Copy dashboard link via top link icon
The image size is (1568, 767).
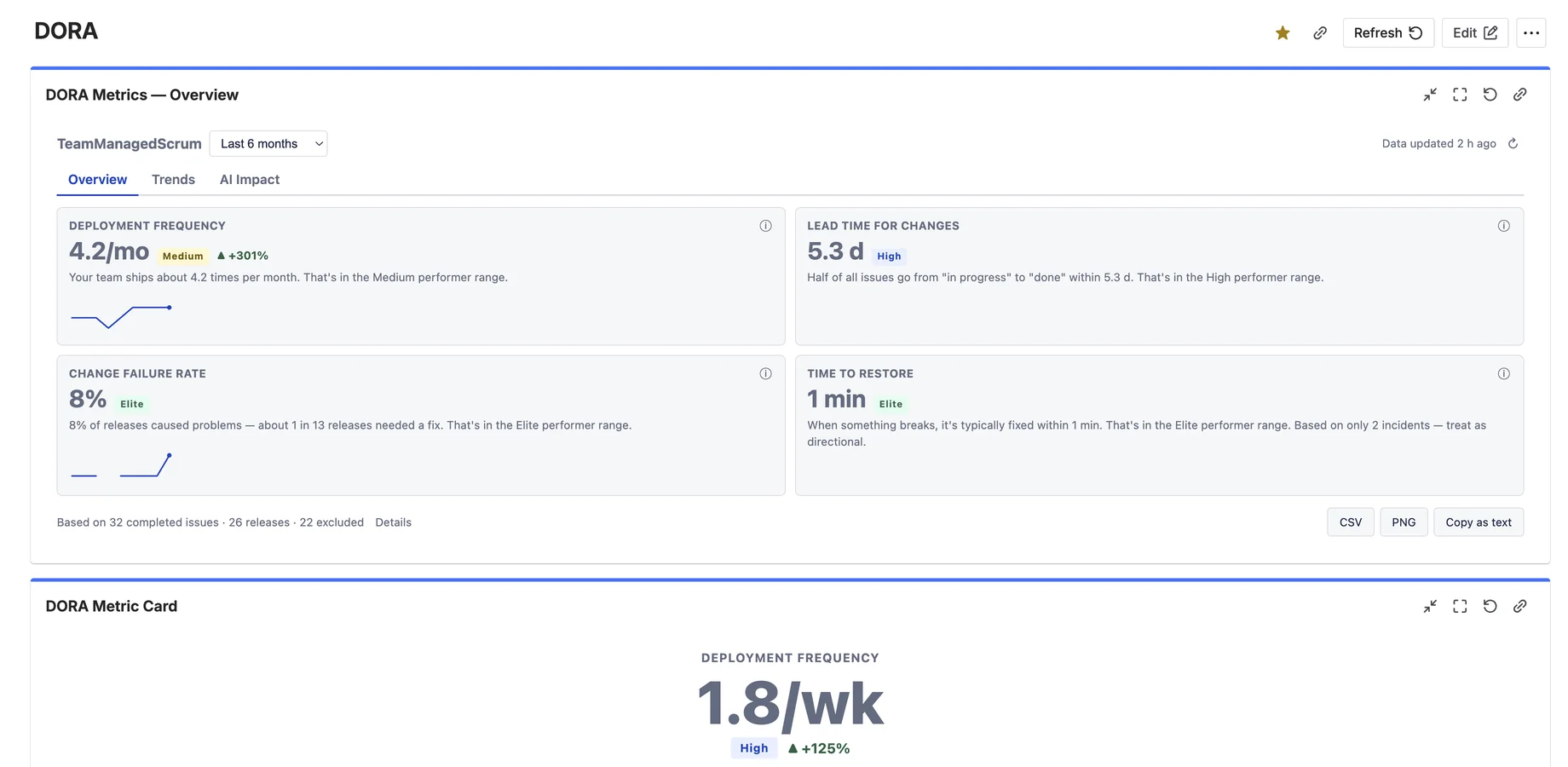1320,32
